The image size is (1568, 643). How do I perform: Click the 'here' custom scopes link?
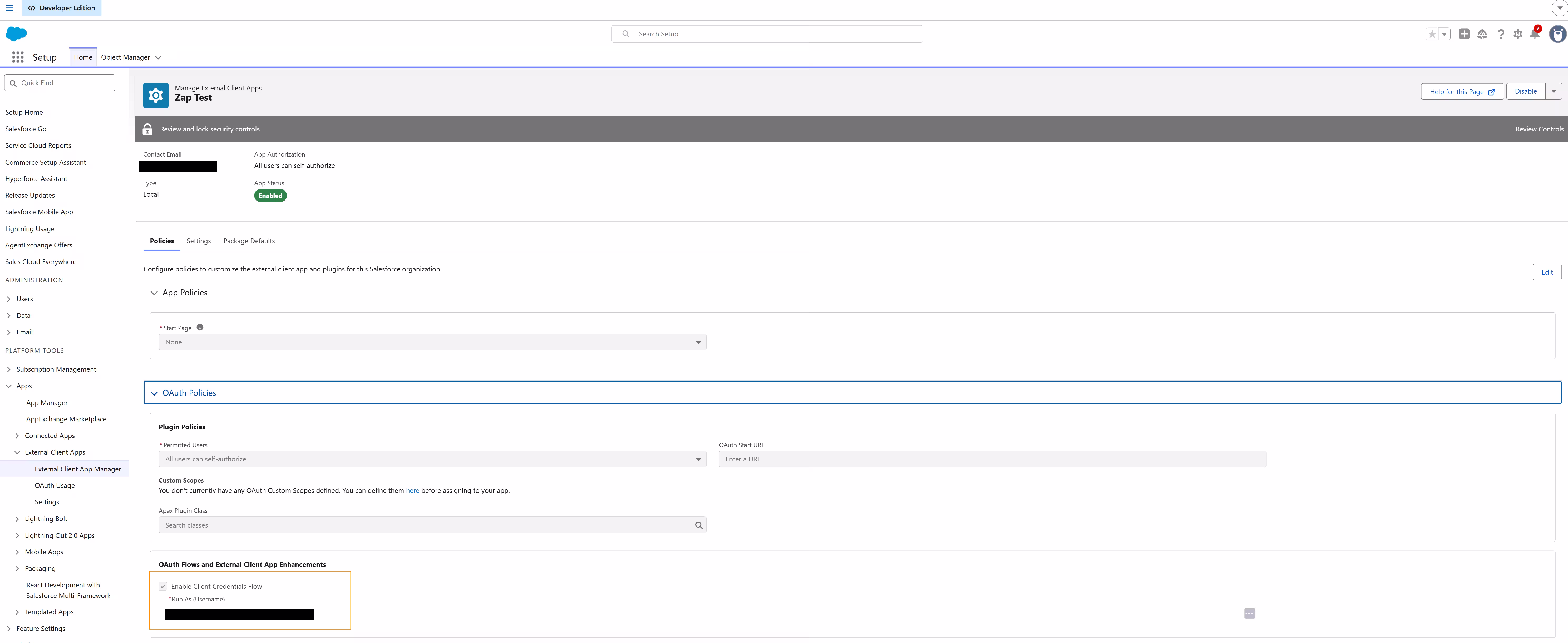tap(412, 491)
